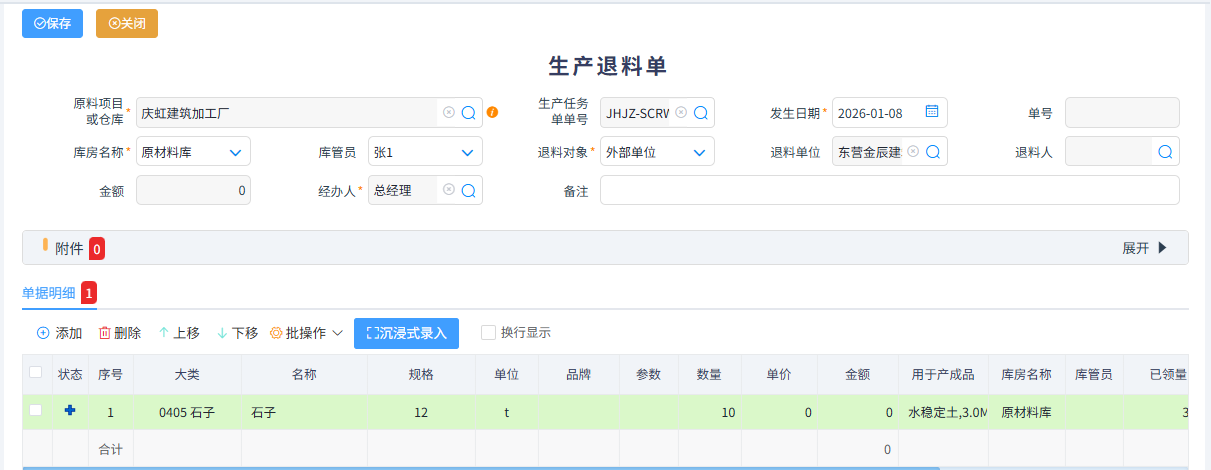The image size is (1211, 470).
Task: Open the 库房名称 dropdown
Action: coord(235,152)
